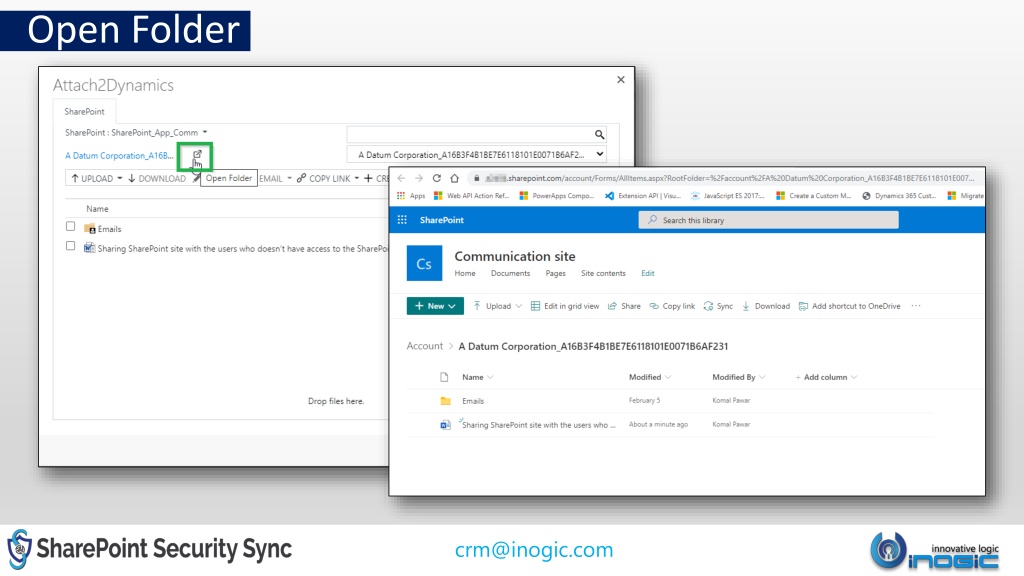Click the search magnifier in Attach2Dynamics

coord(599,135)
